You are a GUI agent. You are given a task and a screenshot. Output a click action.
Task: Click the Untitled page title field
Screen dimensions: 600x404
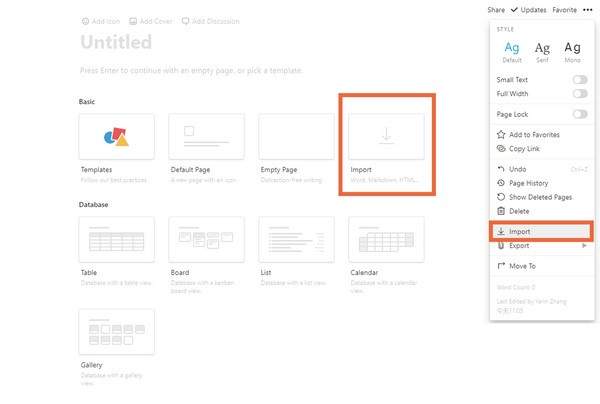pyautogui.click(x=116, y=42)
